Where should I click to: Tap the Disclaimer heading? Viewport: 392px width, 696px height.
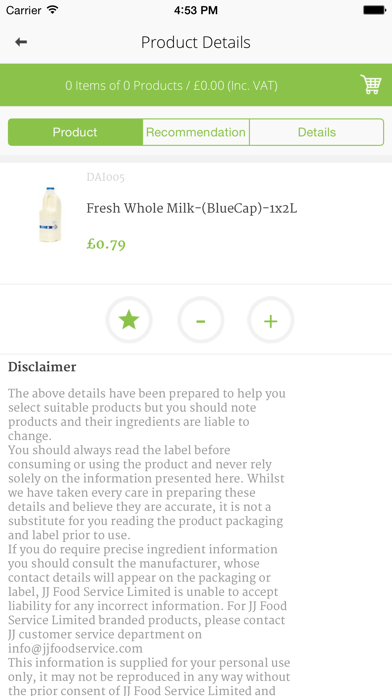(x=42, y=367)
